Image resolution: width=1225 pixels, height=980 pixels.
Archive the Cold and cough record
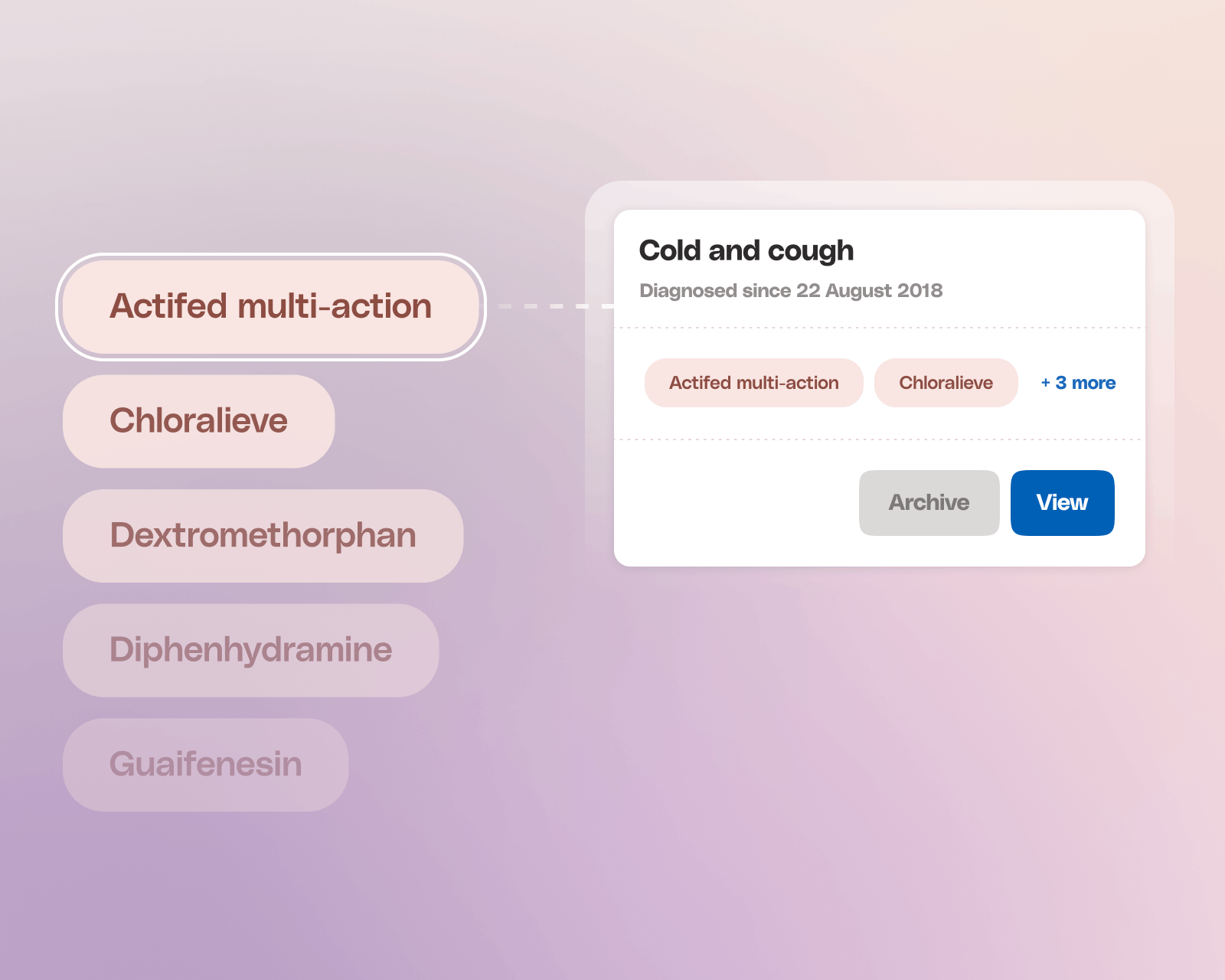click(x=929, y=503)
